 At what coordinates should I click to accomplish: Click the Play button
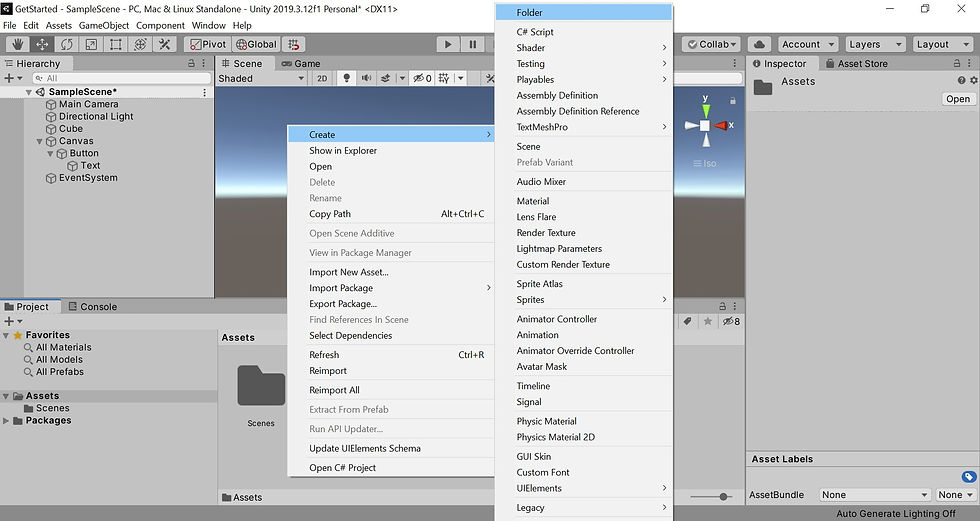(x=448, y=44)
